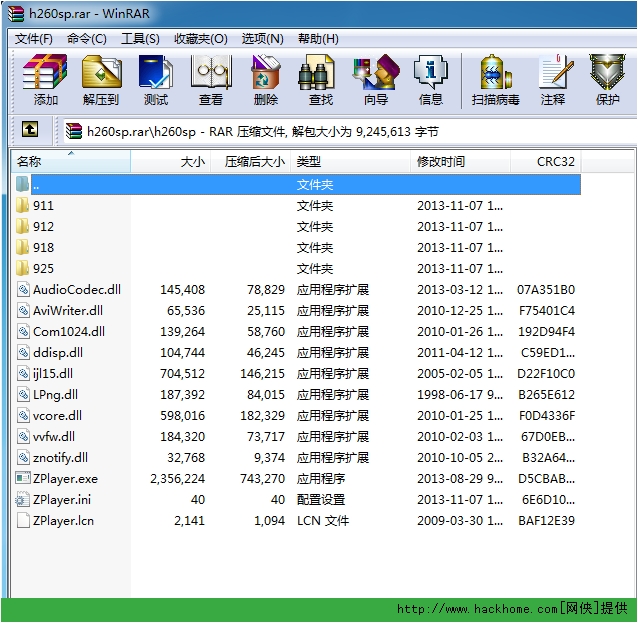
Task: Click the AudioCodec.dll file icon
Action: point(23,289)
